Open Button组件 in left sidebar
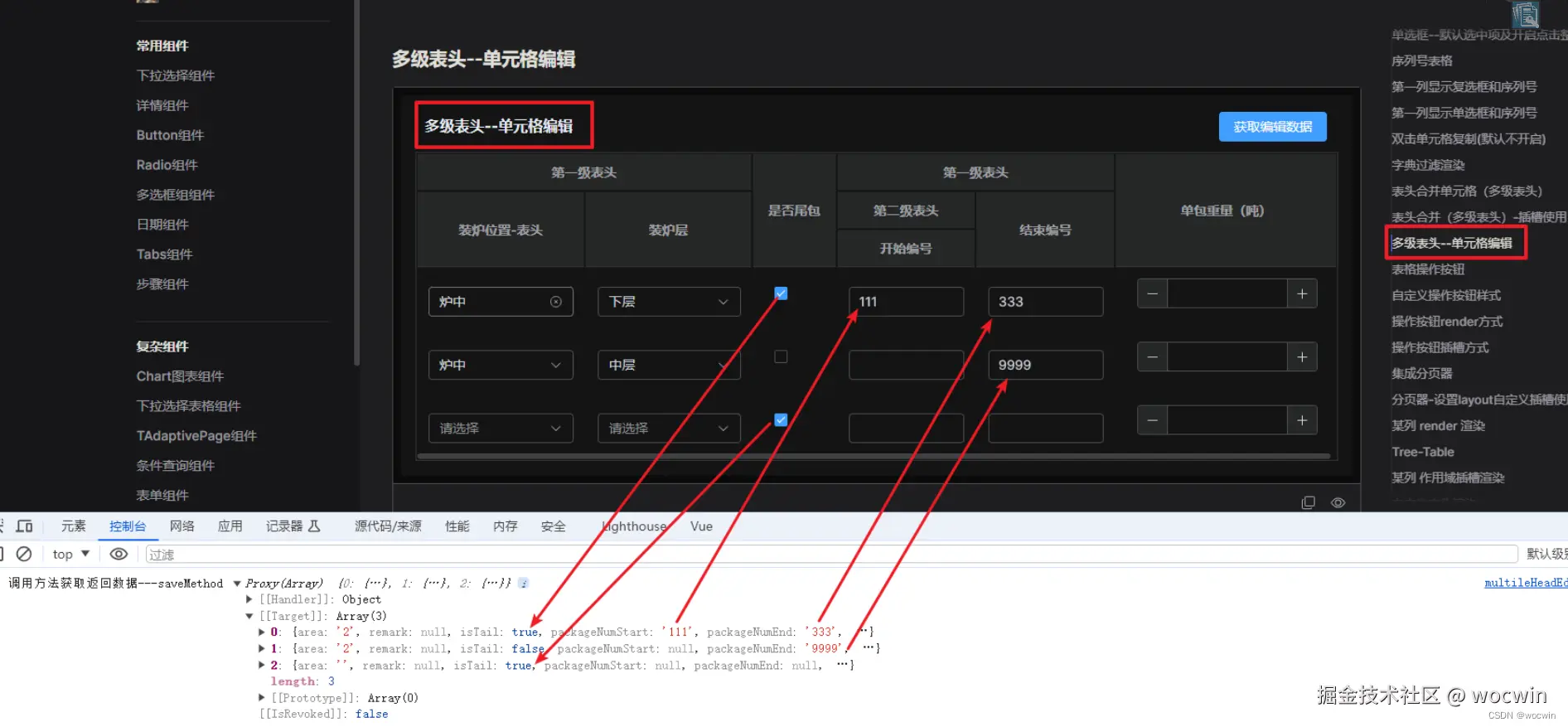1568x727 pixels. [170, 135]
